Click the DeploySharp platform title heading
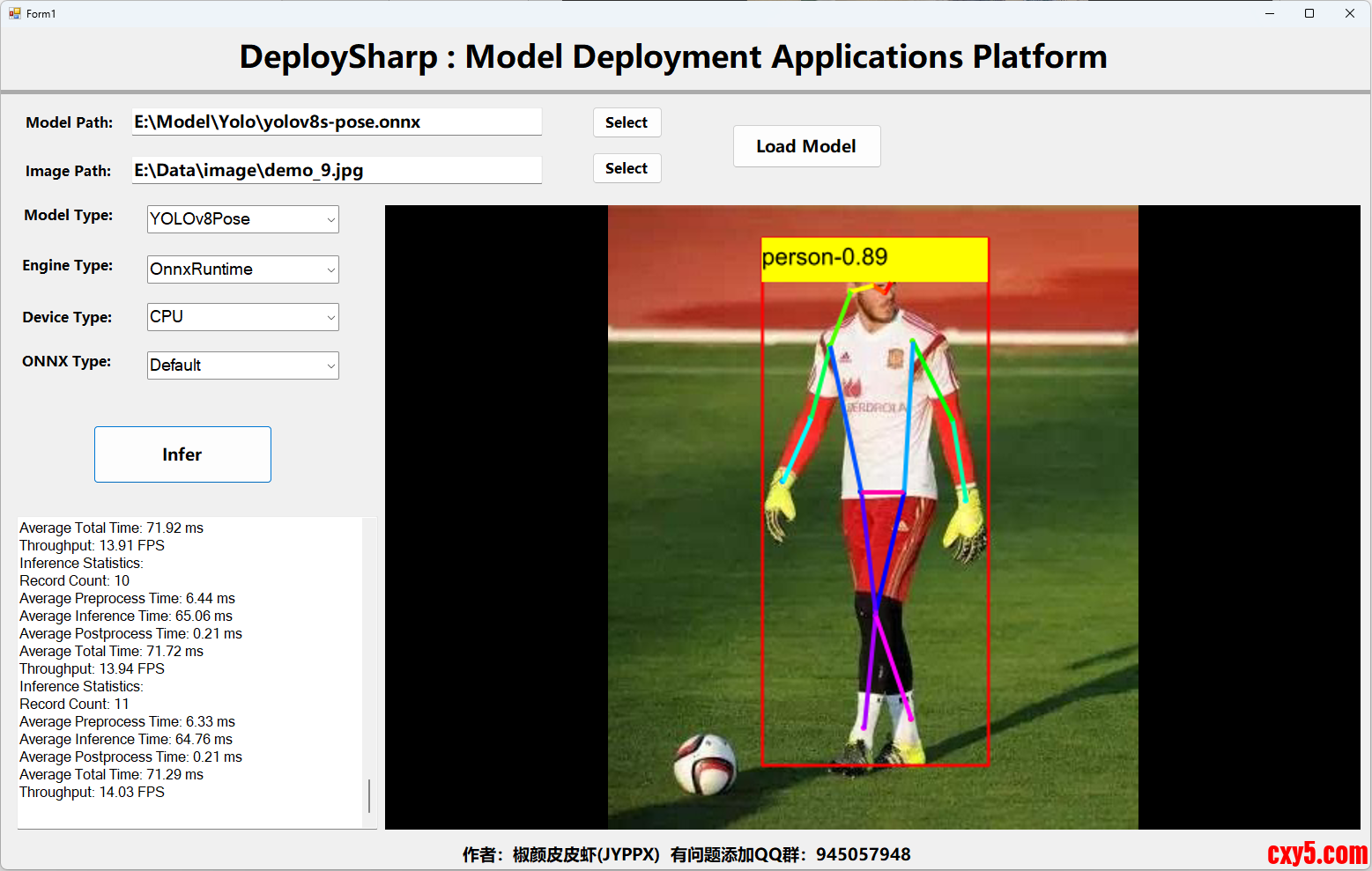This screenshot has width=1372, height=871. point(673,57)
